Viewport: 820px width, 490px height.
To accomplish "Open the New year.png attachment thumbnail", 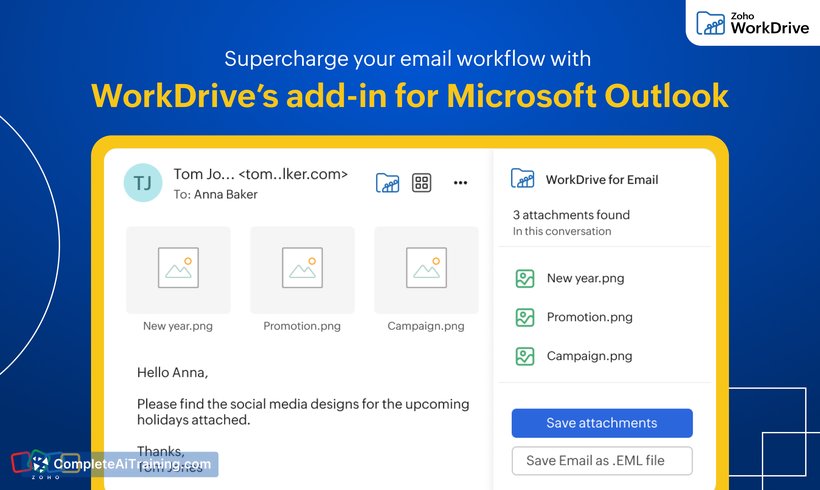I will pyautogui.click(x=178, y=270).
